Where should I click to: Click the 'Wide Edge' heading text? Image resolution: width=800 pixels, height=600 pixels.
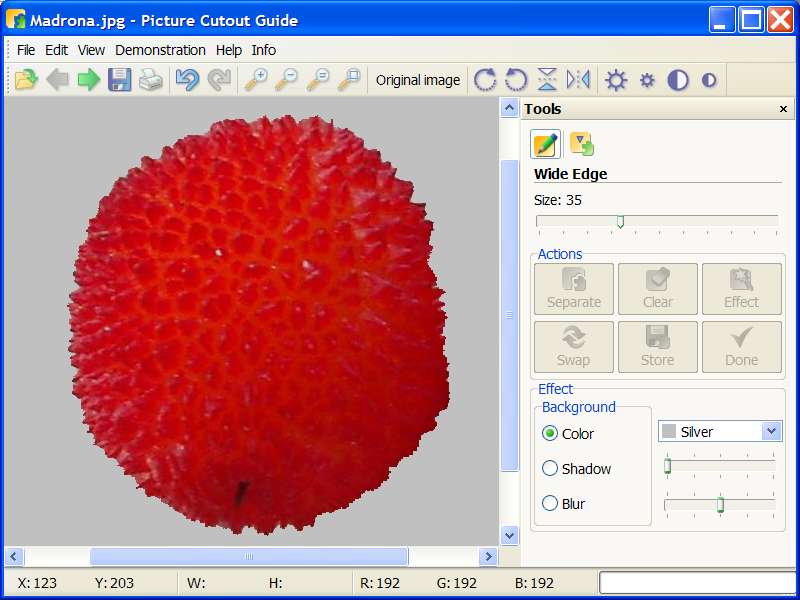570,174
